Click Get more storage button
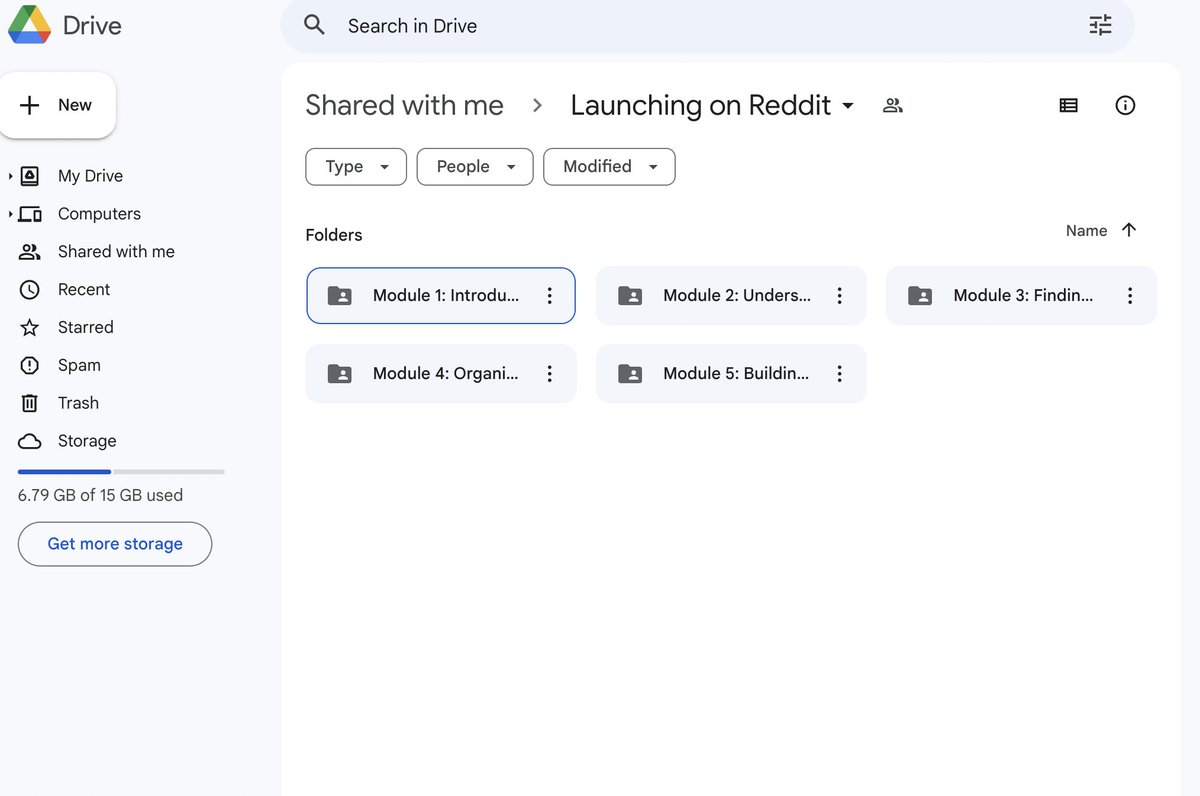The image size is (1200, 796). pos(115,544)
